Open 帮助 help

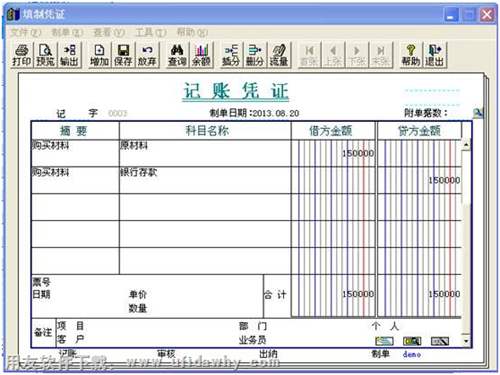pos(410,55)
